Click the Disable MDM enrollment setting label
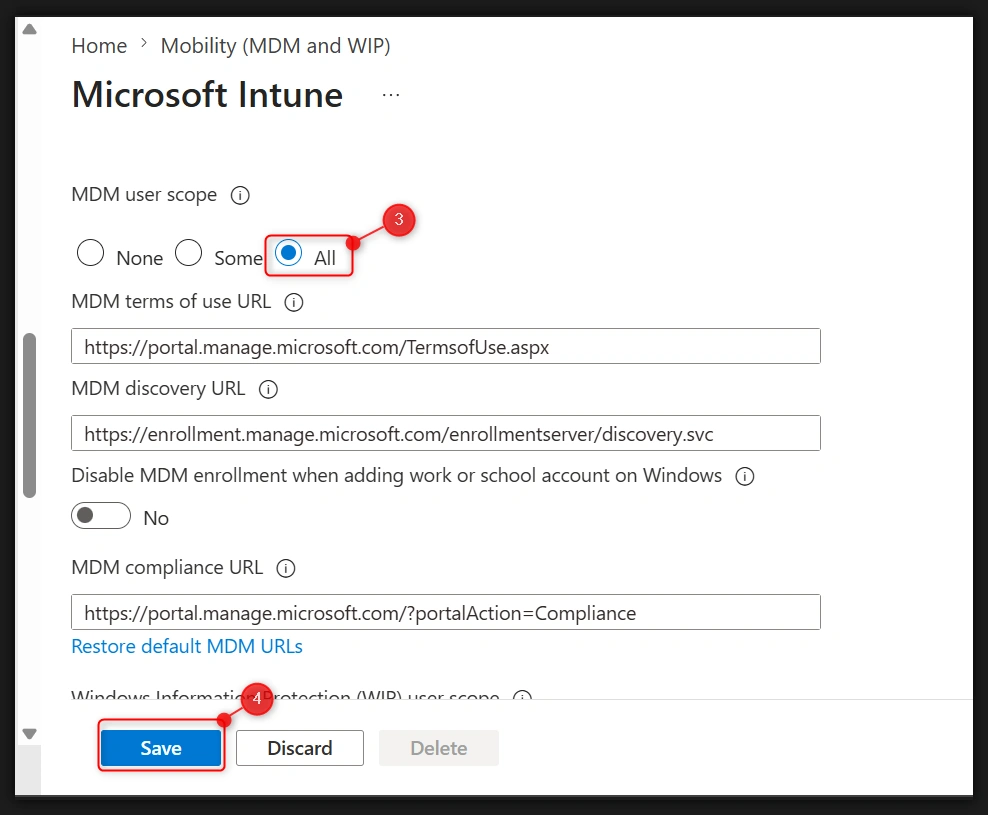The height and width of the screenshot is (815, 988). point(396,475)
